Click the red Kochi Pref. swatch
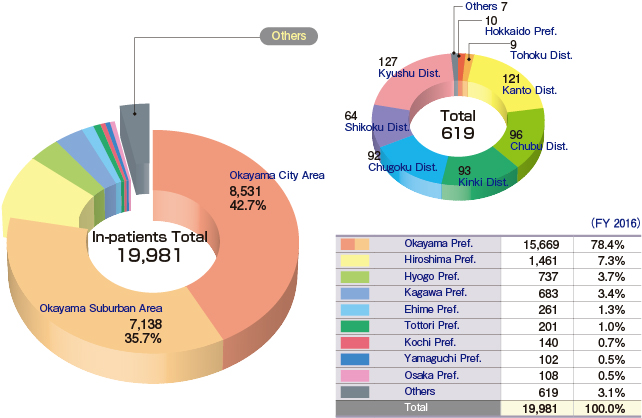This screenshot has width=642, height=418. [x=355, y=343]
